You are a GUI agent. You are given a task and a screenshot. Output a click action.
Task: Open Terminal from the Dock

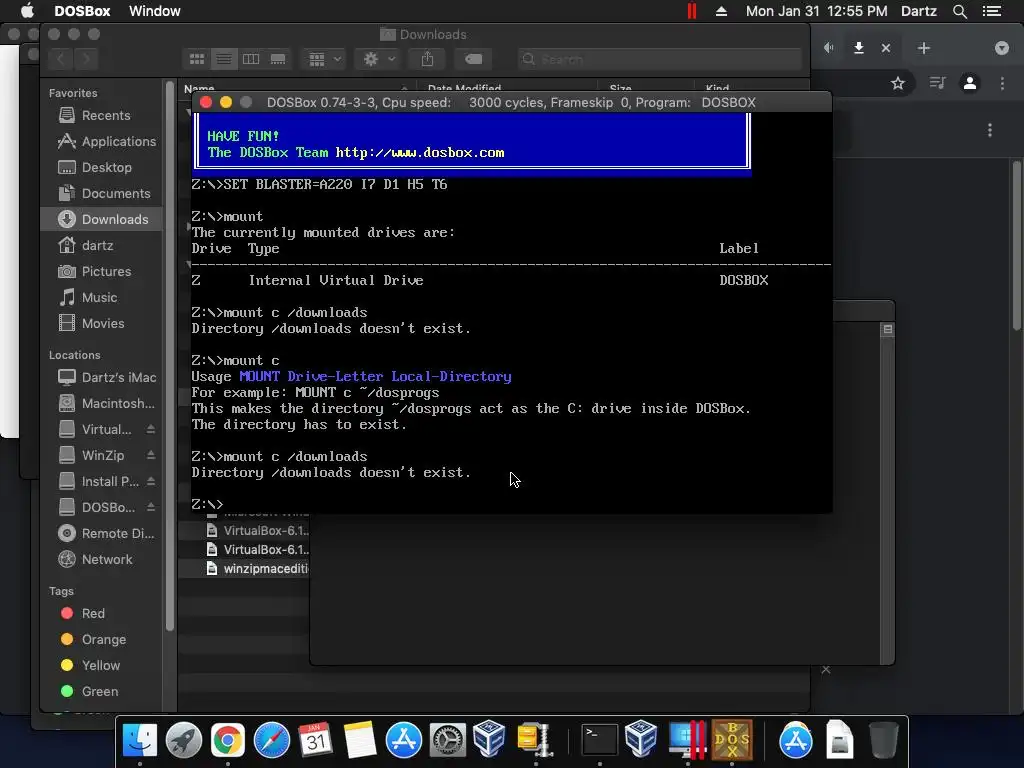pos(599,740)
